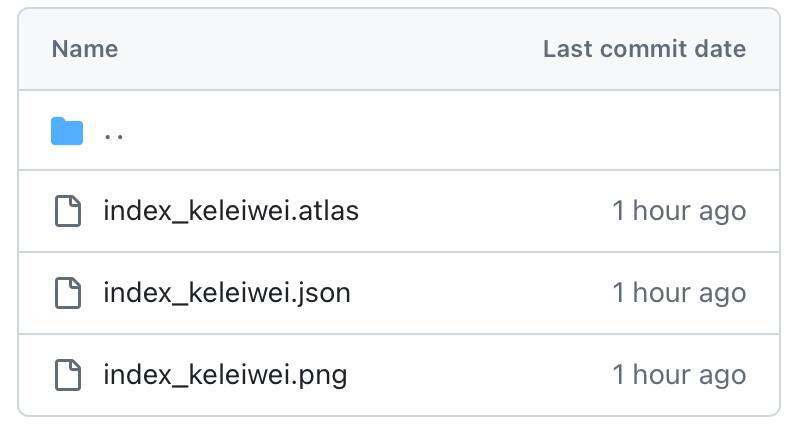Click the file icon beside index_keleiwei.atlas

67,211
